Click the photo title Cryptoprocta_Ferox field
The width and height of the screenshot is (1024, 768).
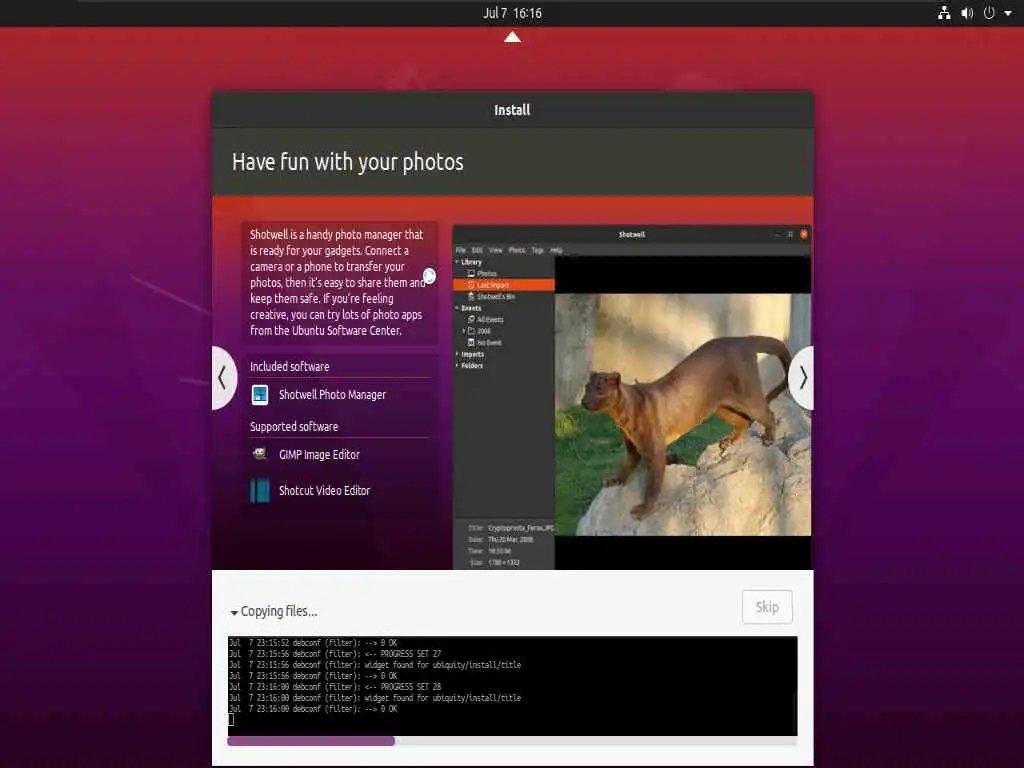[x=520, y=528]
